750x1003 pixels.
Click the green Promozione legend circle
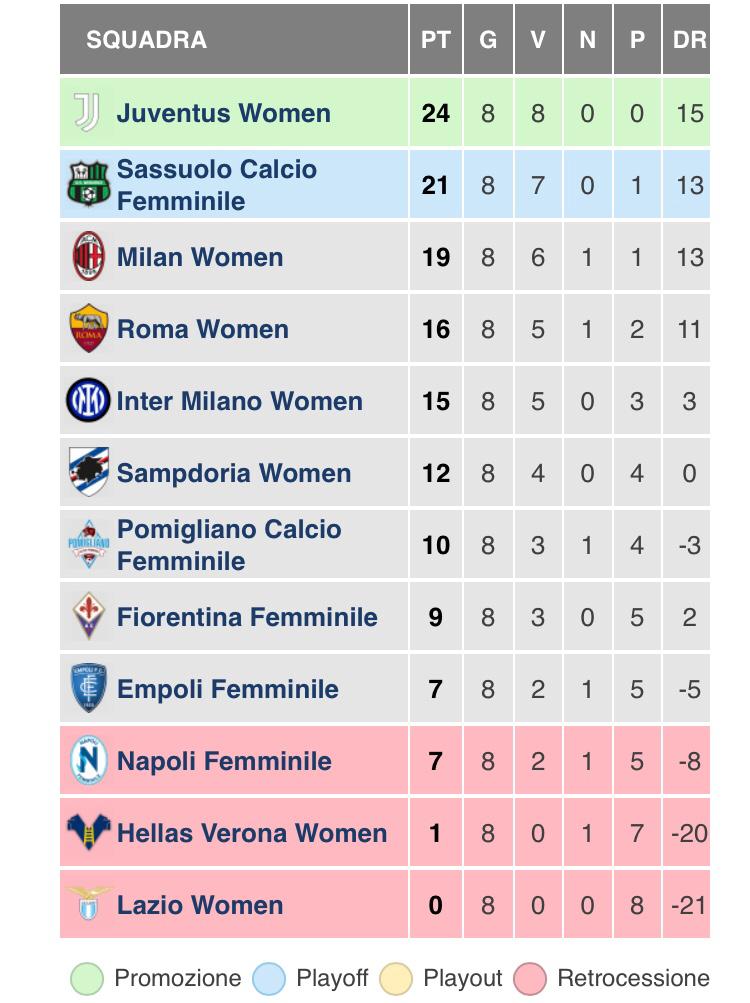(87, 979)
